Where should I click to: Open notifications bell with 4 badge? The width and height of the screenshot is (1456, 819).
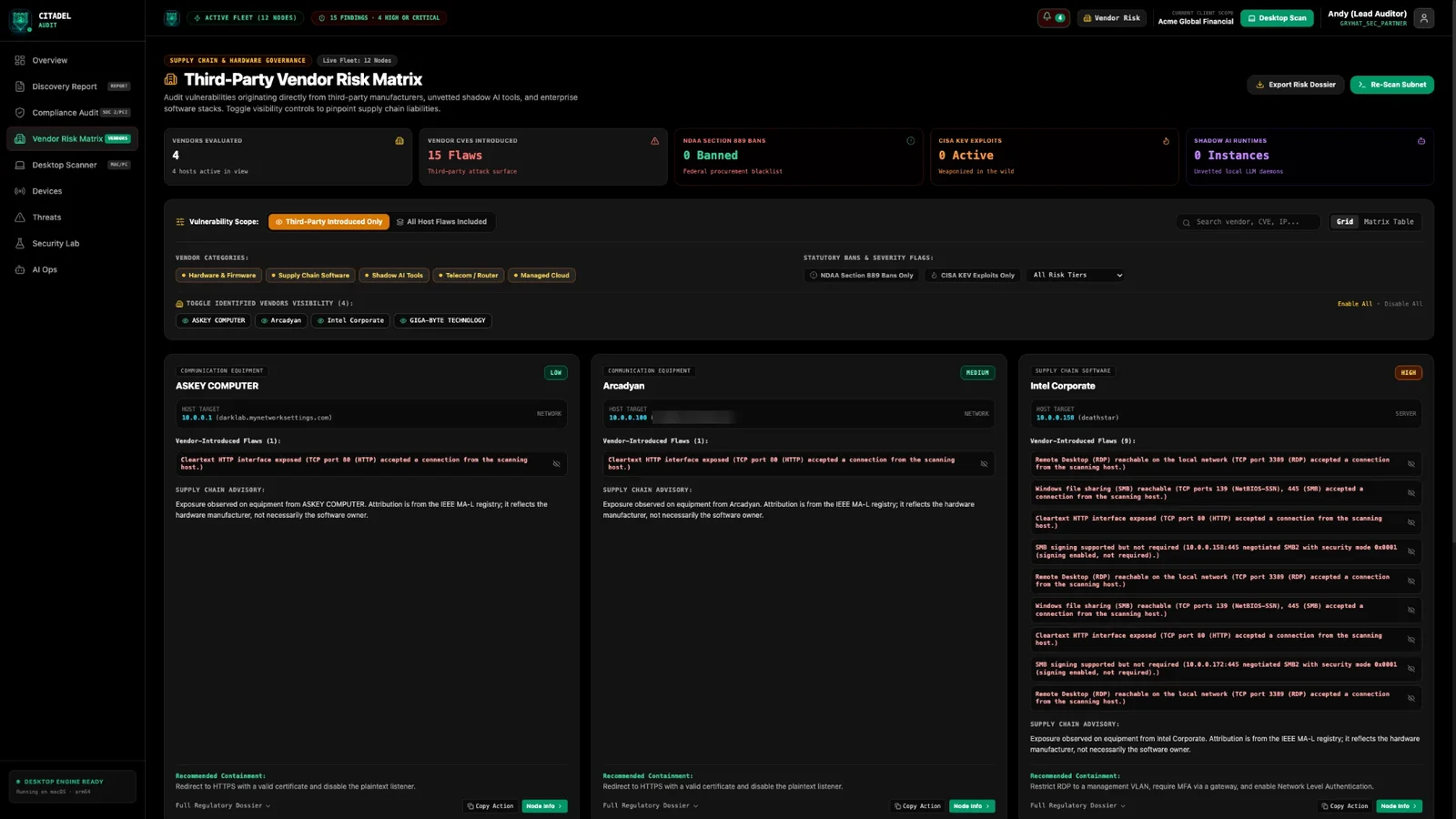click(x=1054, y=18)
